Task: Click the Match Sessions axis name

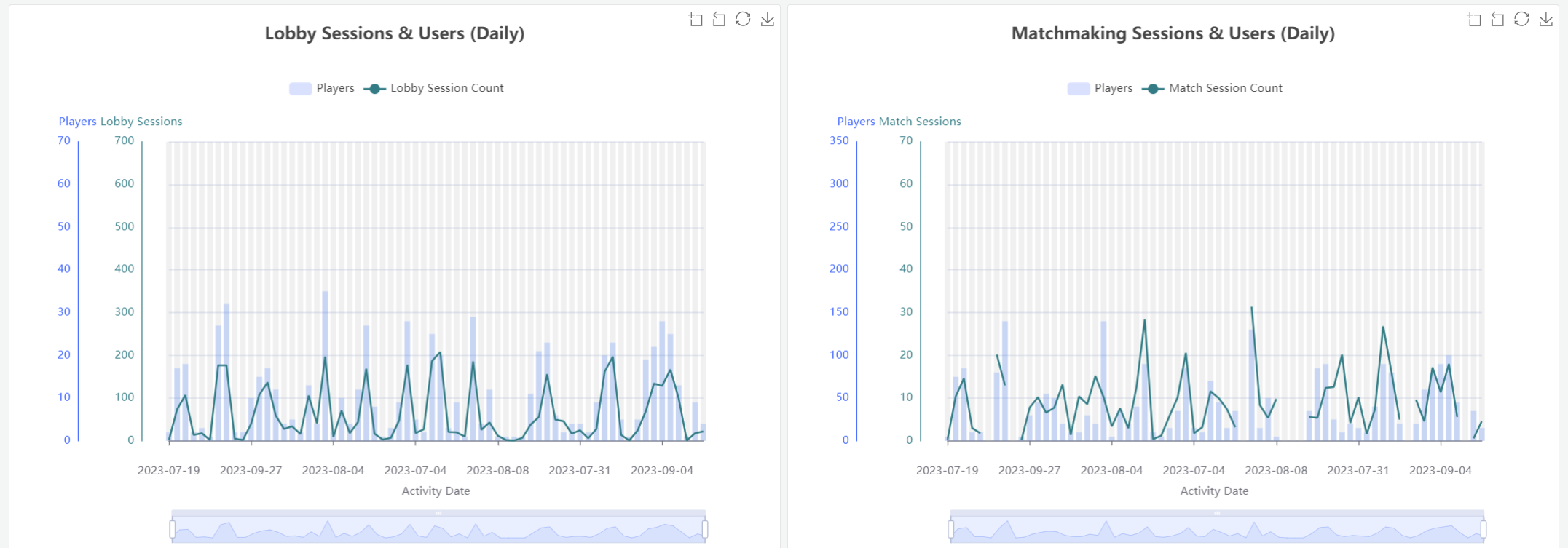Action: coord(920,122)
